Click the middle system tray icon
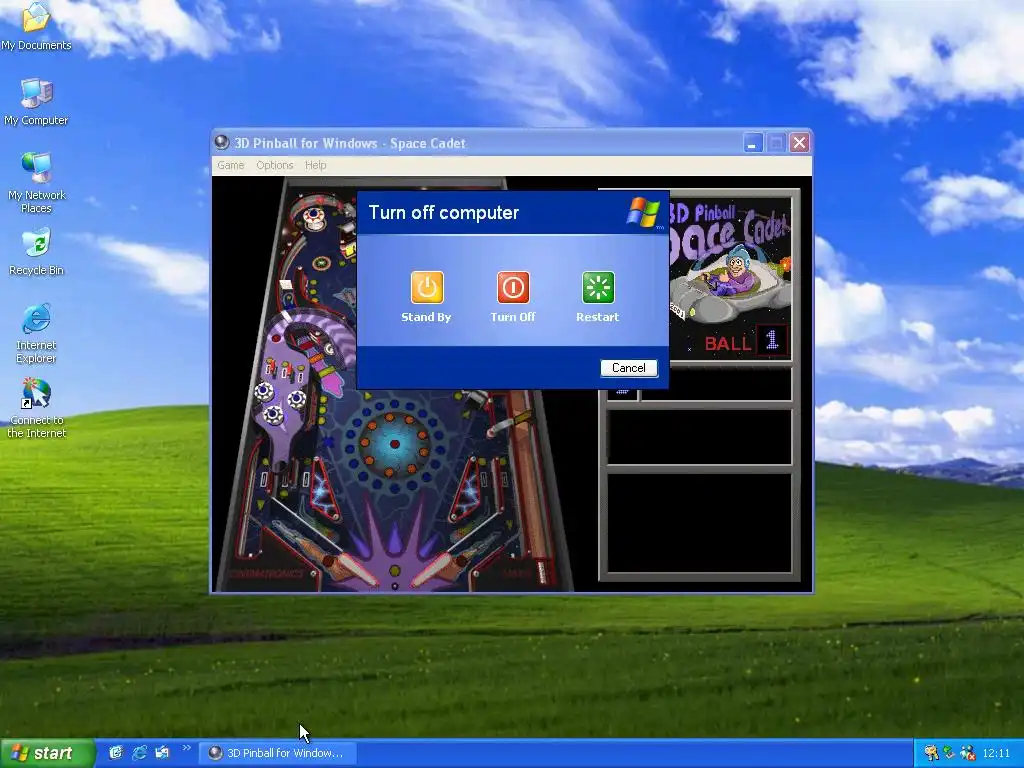This screenshot has height=768, width=1024. [x=950, y=753]
